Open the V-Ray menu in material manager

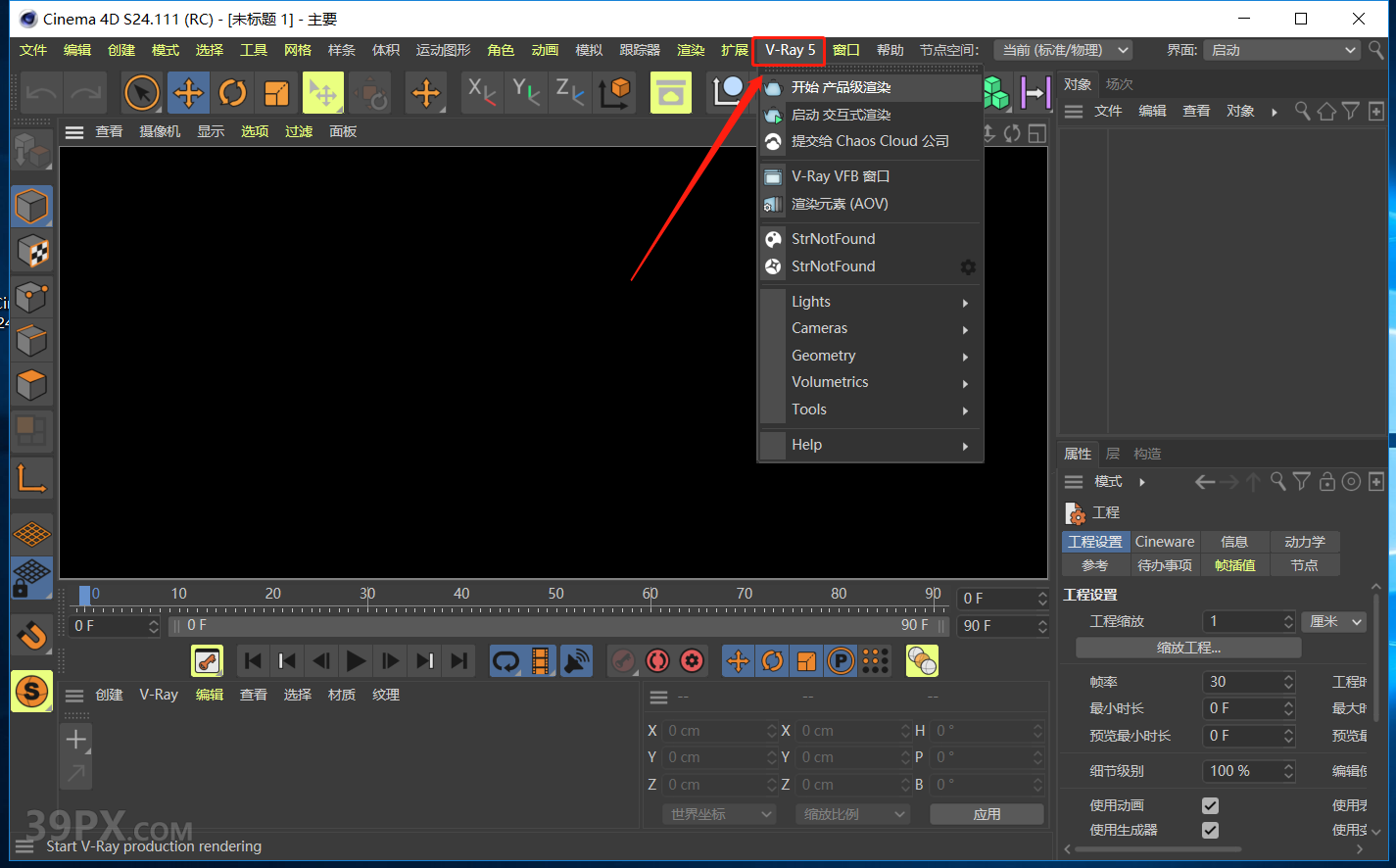(x=159, y=695)
